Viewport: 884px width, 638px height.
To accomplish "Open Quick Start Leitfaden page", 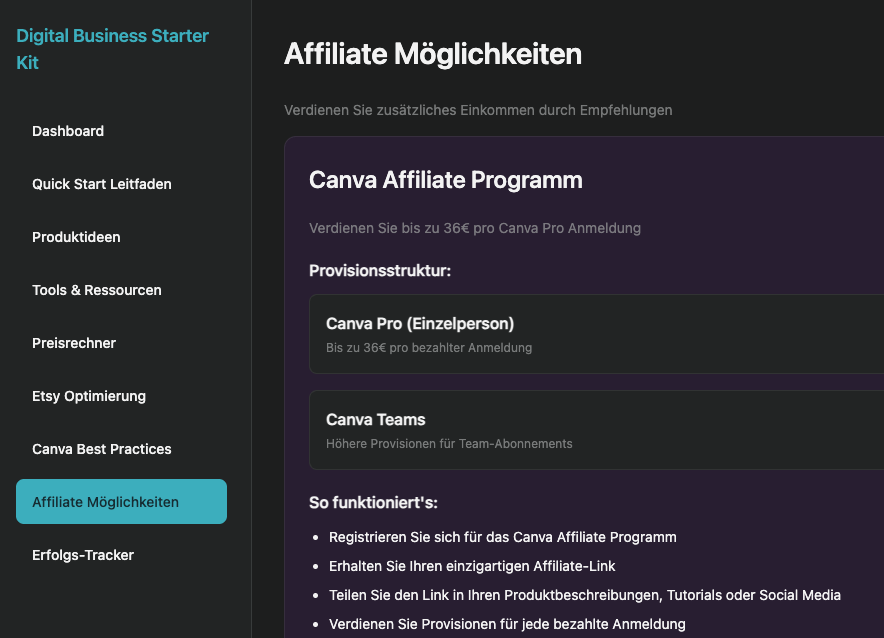I will 101,184.
